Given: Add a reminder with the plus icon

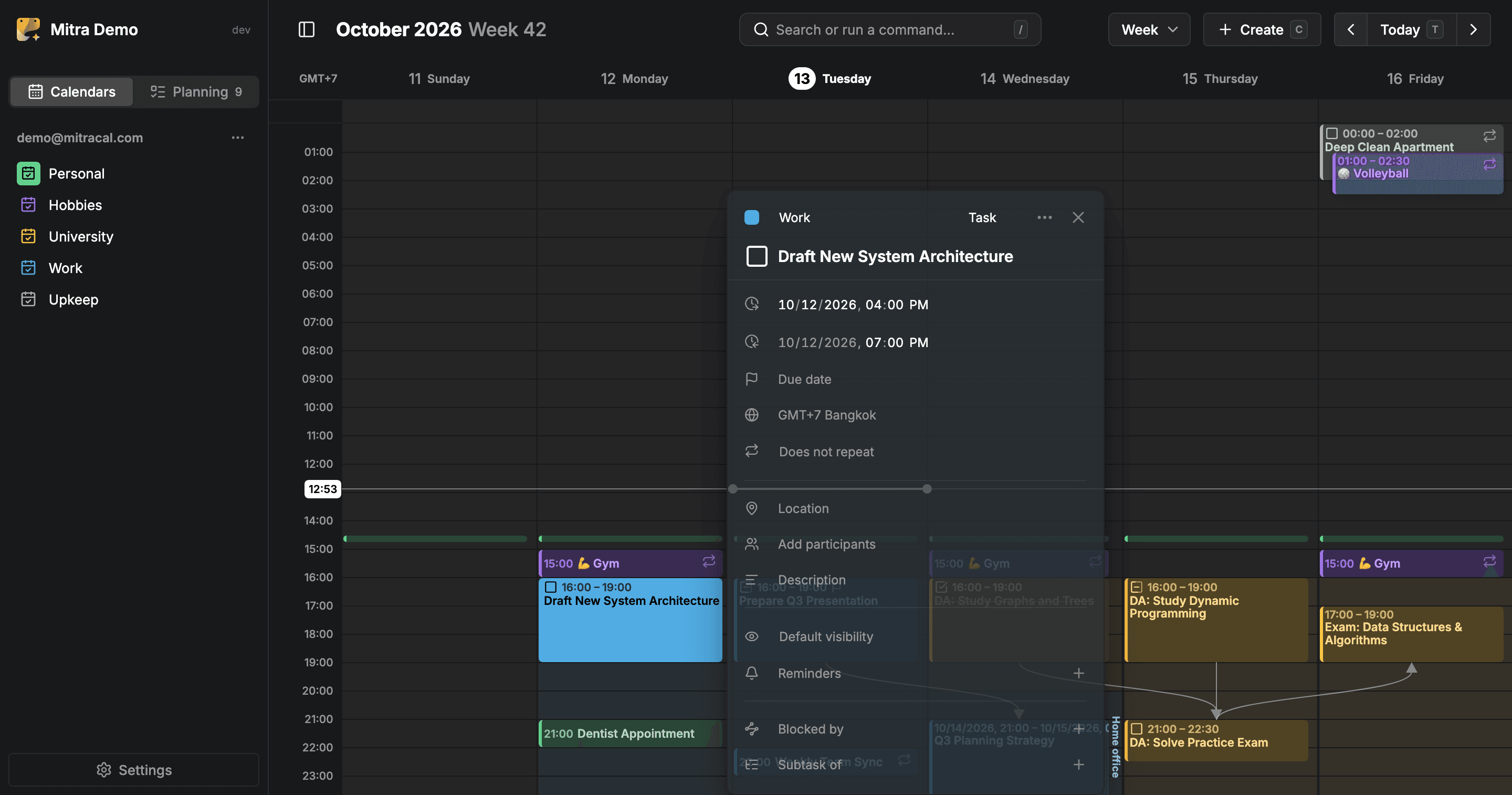Looking at the screenshot, I should pos(1078,673).
